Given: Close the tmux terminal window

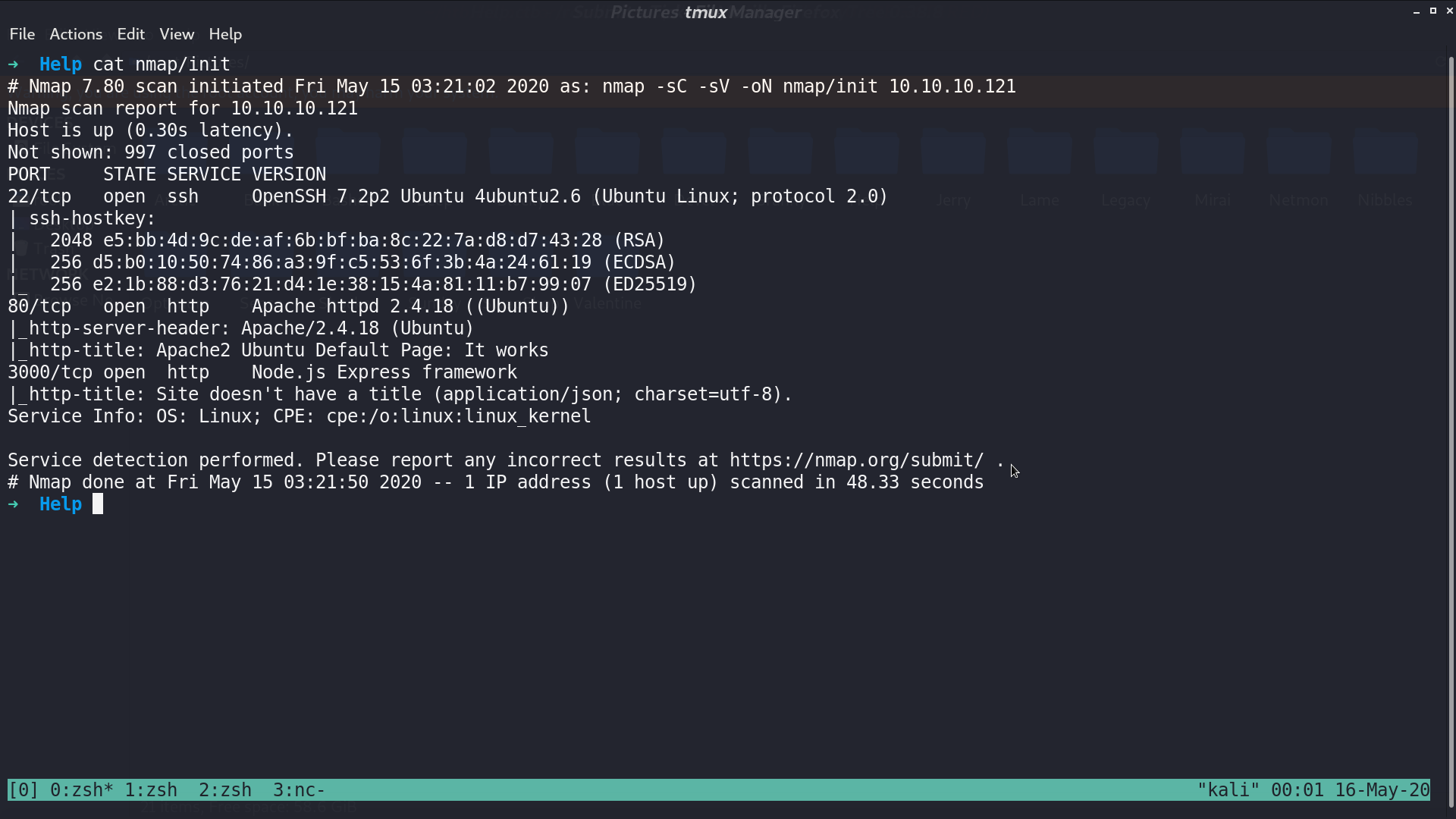Looking at the screenshot, I should point(1449,11).
